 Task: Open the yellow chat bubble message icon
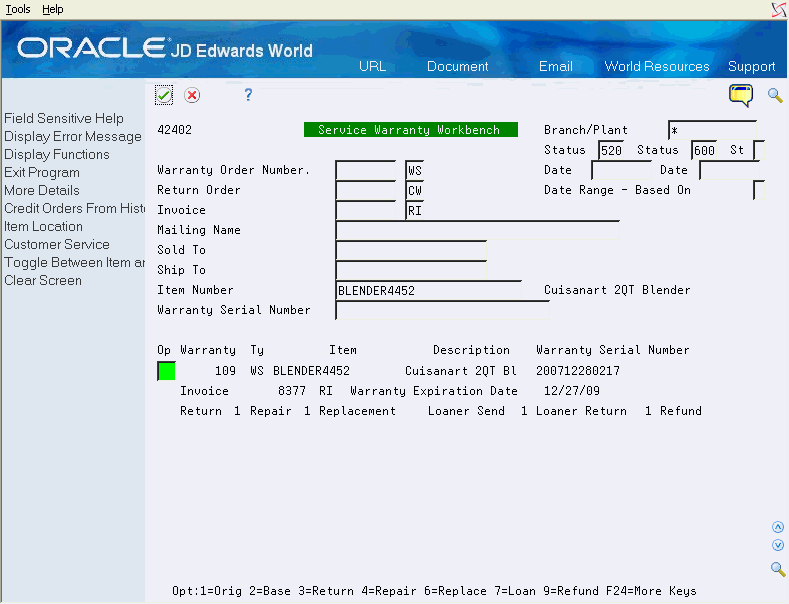coord(741,95)
